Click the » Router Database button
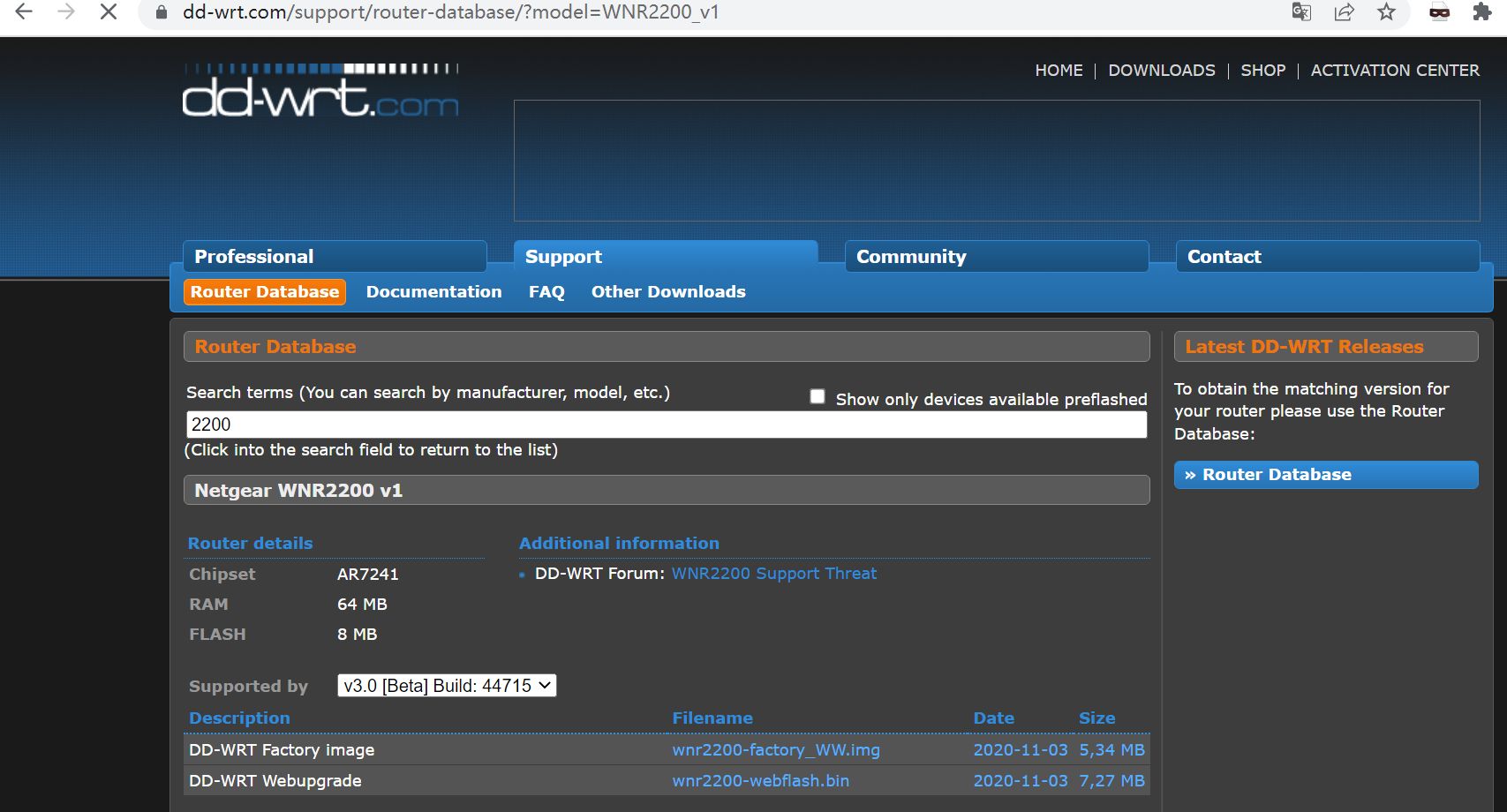Viewport: 1507px width, 812px height. 1325,475
